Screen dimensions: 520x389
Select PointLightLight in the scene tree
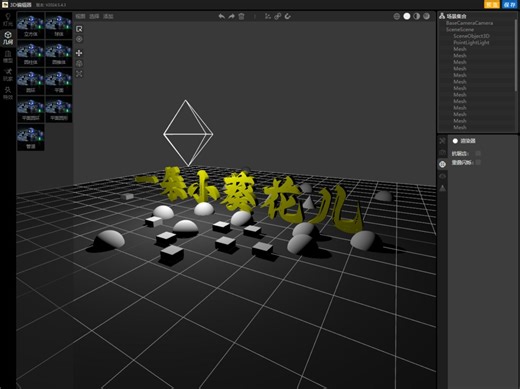pos(471,43)
